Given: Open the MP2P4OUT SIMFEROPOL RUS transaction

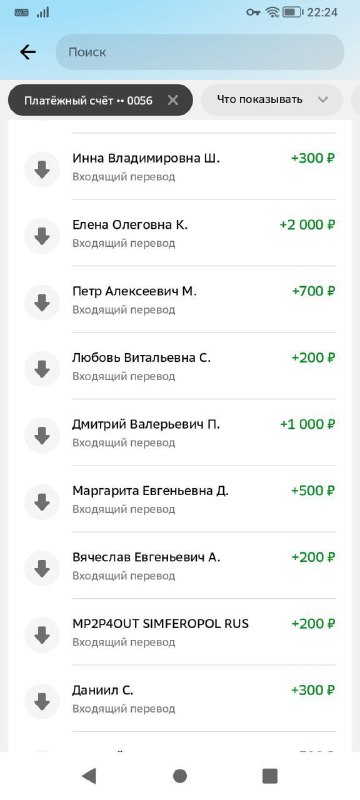Looking at the screenshot, I should (180, 632).
